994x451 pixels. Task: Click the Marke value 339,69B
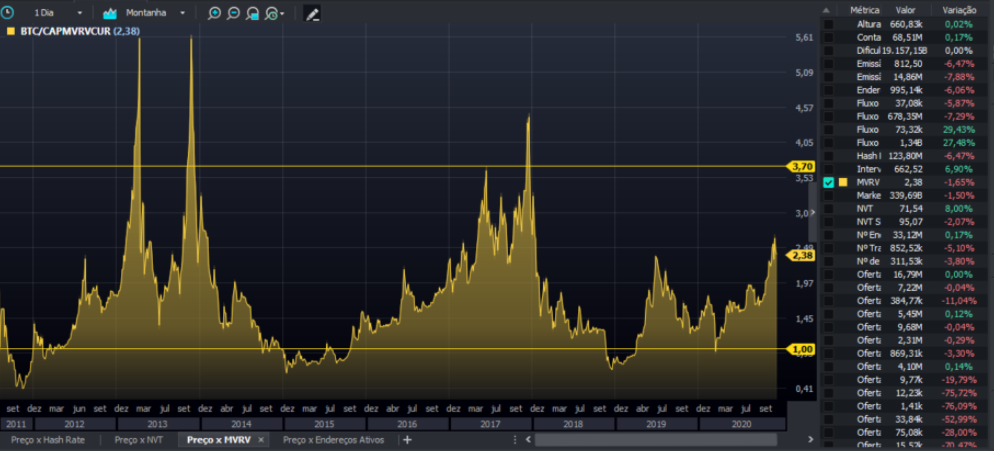pos(907,195)
